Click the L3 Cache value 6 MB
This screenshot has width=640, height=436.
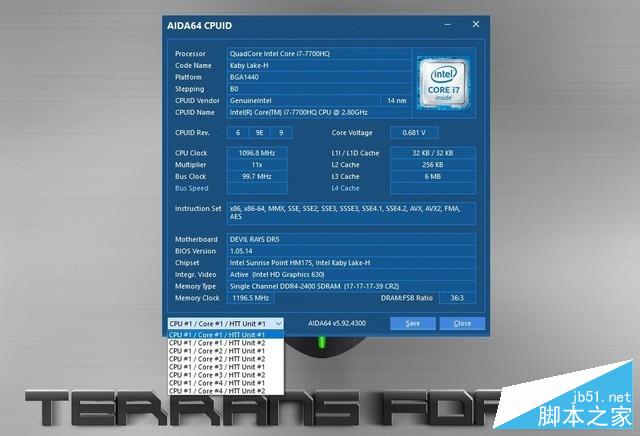click(433, 176)
